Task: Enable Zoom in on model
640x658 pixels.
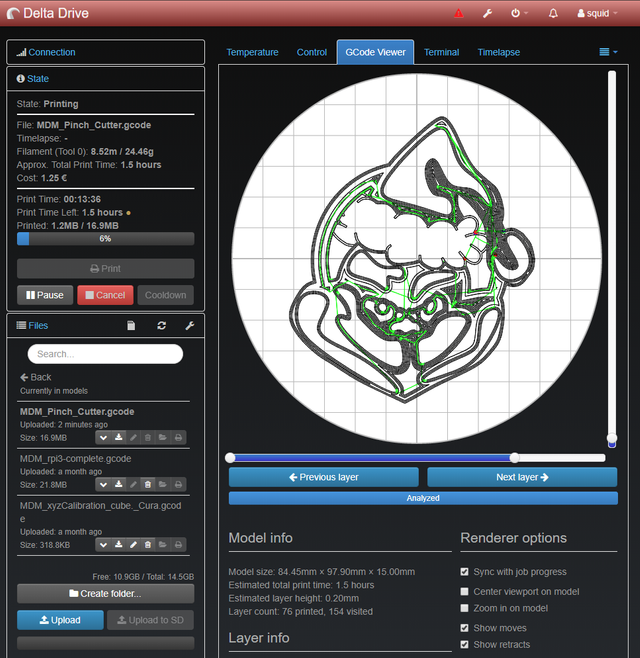Action: coord(464,608)
